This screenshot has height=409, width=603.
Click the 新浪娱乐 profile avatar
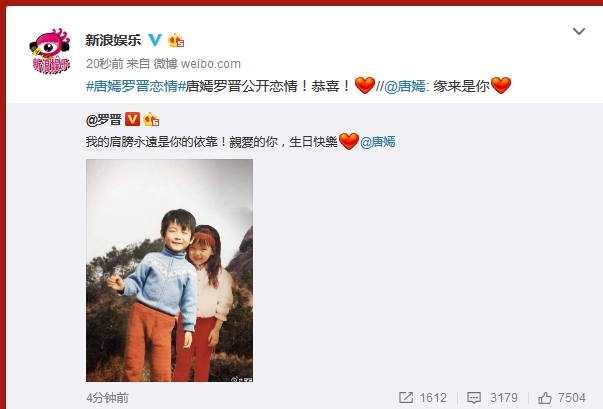pyautogui.click(x=50, y=51)
